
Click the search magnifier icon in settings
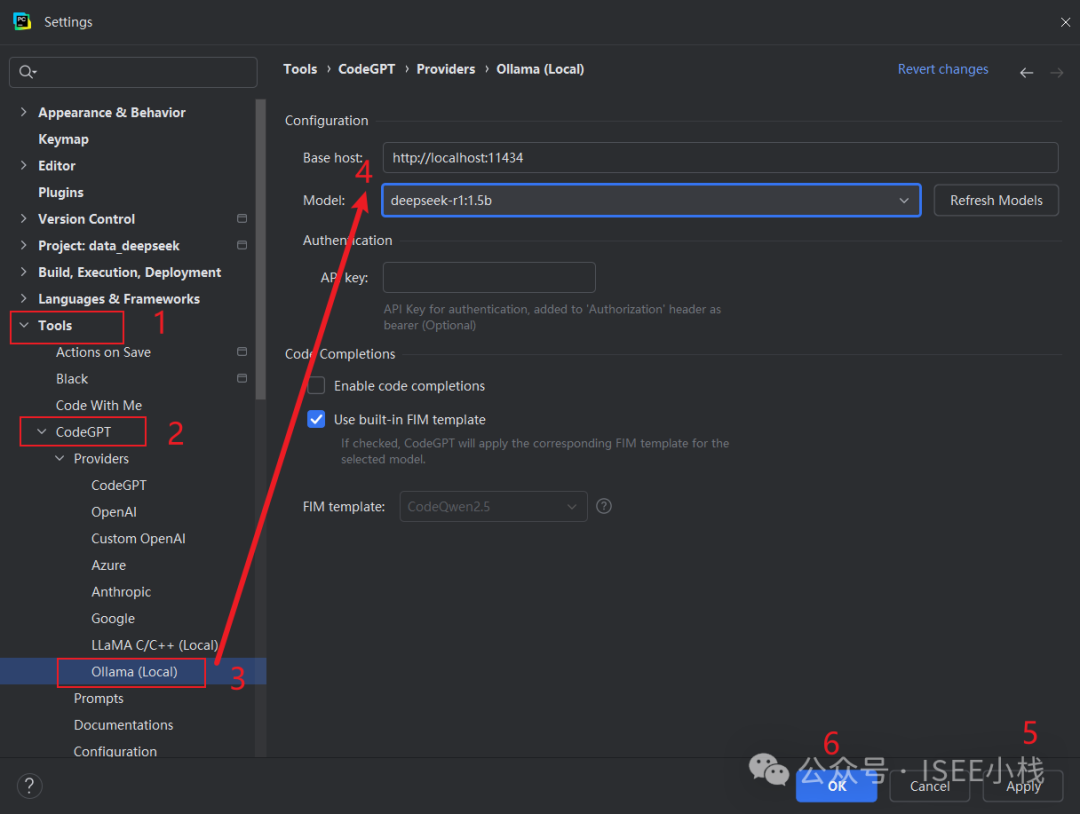[x=27, y=72]
